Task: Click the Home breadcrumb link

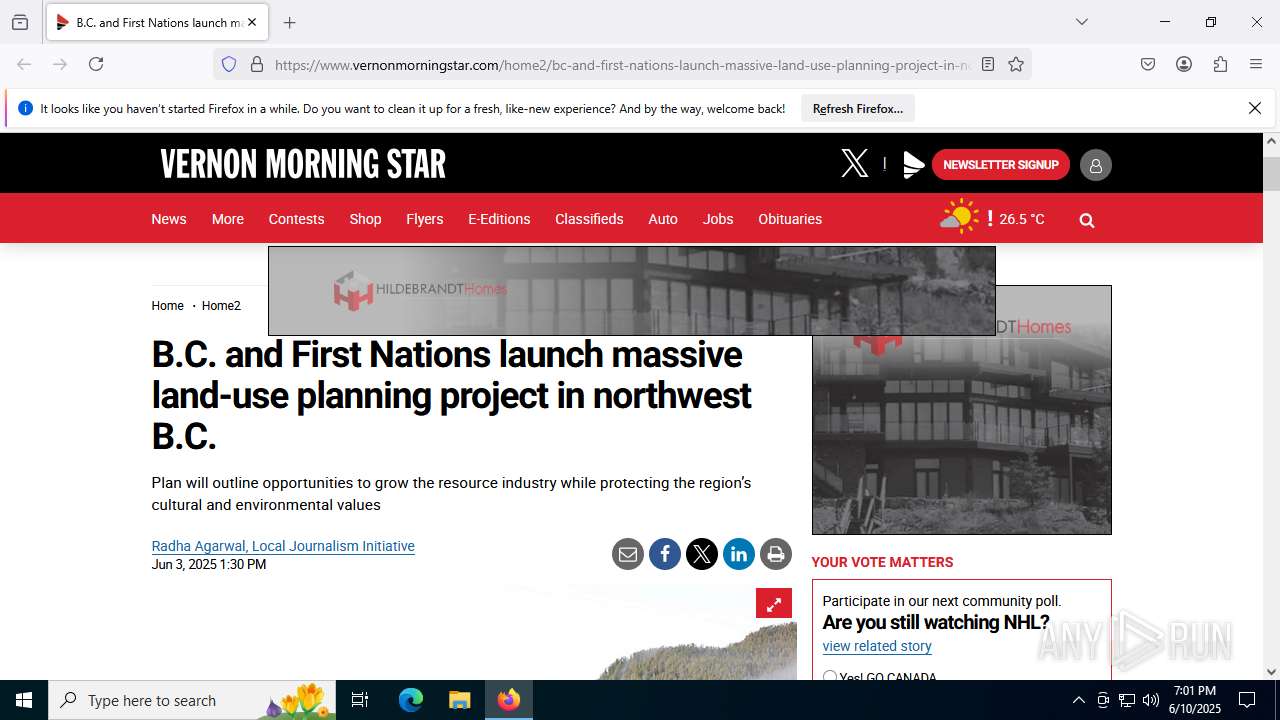Action: [x=167, y=306]
